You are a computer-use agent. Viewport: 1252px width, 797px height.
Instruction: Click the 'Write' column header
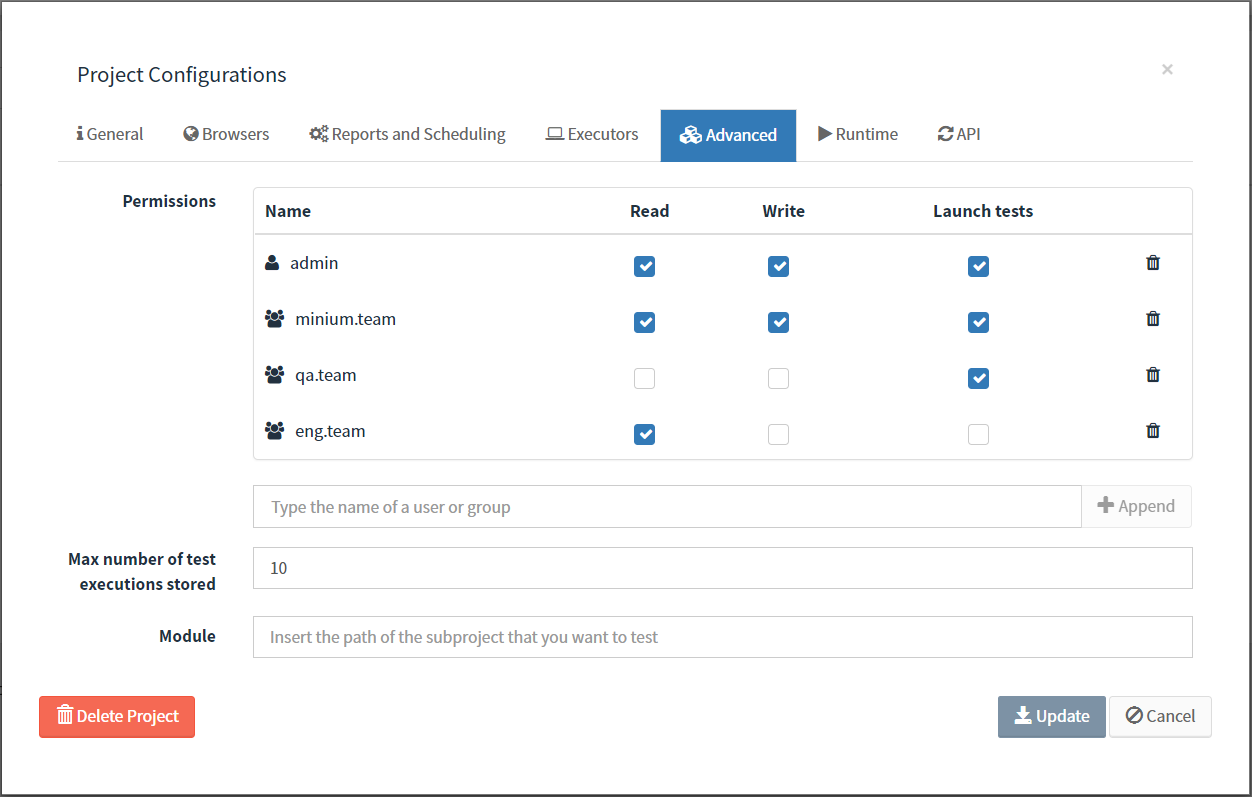pyautogui.click(x=784, y=211)
